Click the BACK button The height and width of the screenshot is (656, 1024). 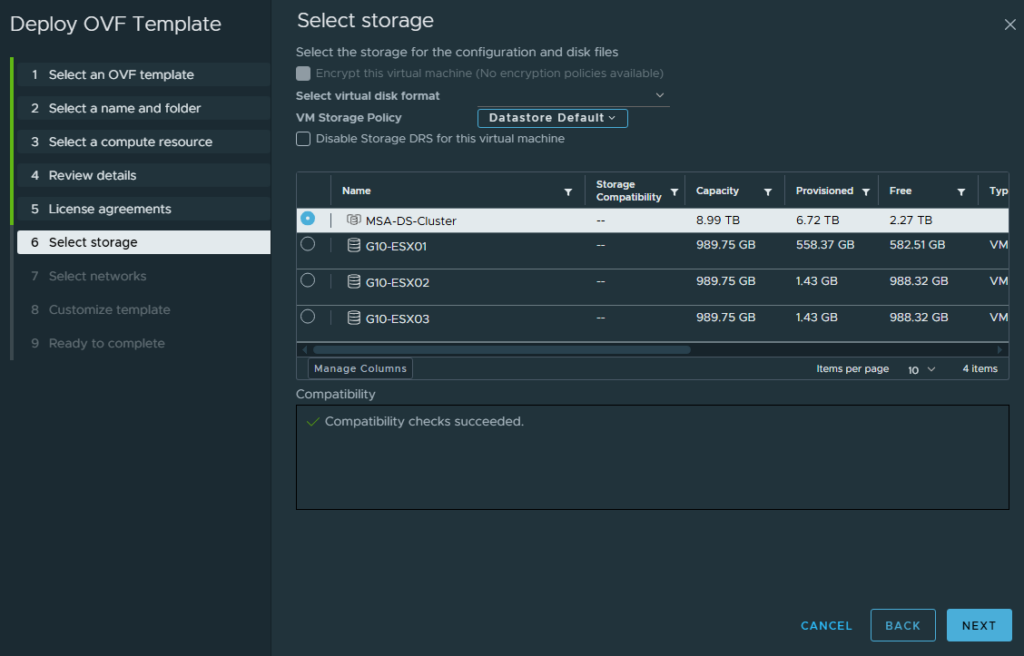click(x=903, y=625)
